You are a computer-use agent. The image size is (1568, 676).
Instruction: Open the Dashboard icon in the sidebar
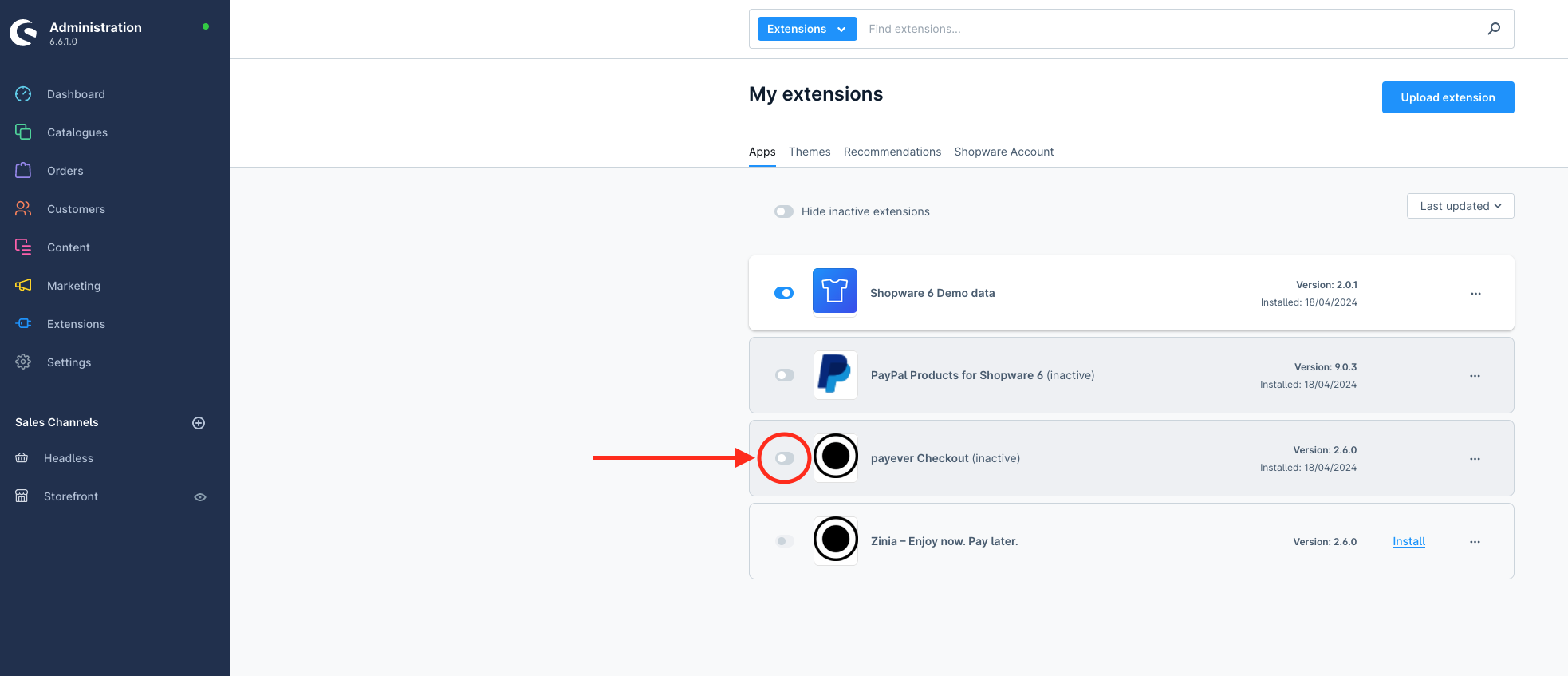tap(23, 94)
